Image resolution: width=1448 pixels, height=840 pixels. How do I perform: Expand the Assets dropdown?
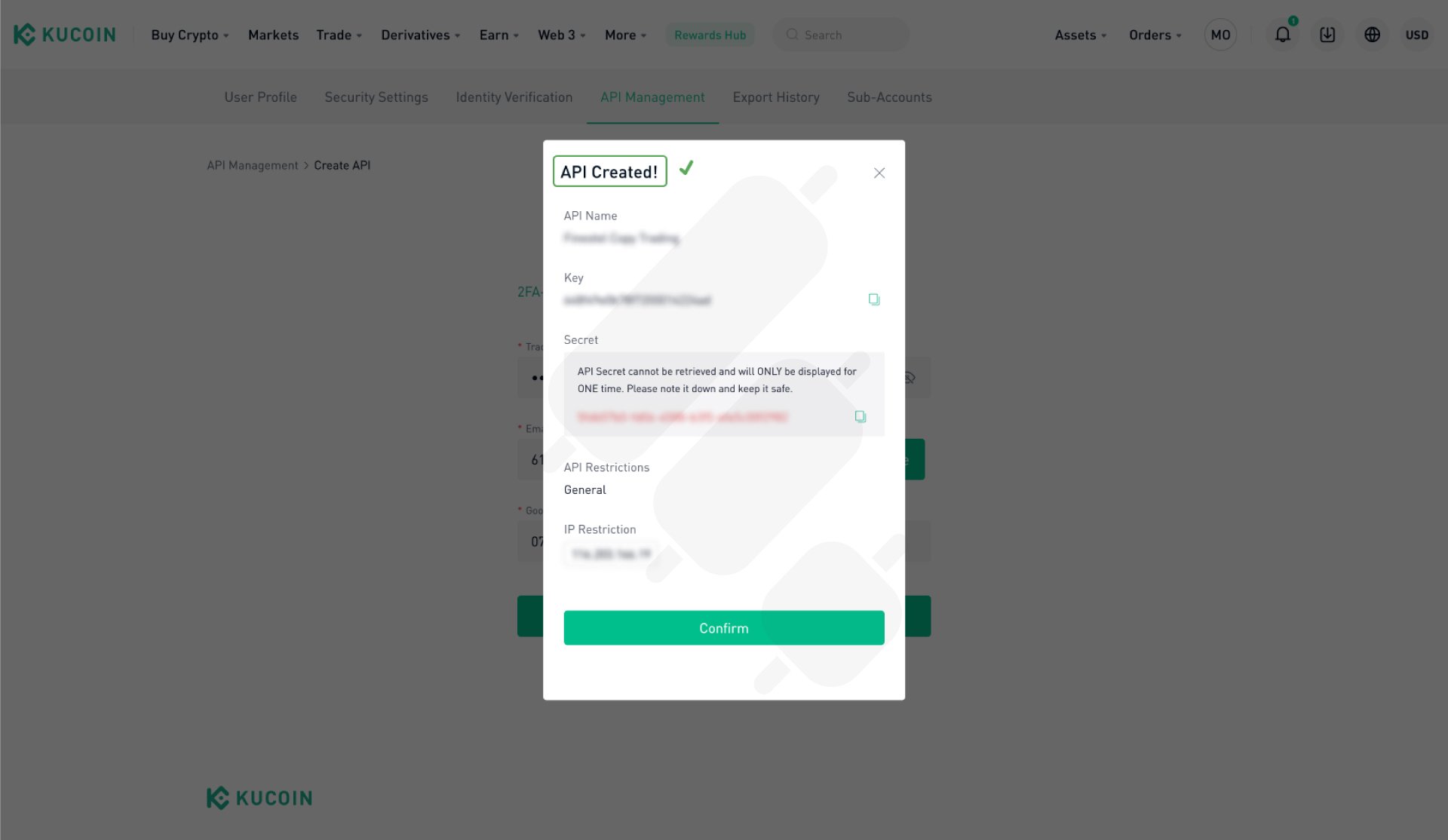coord(1080,35)
